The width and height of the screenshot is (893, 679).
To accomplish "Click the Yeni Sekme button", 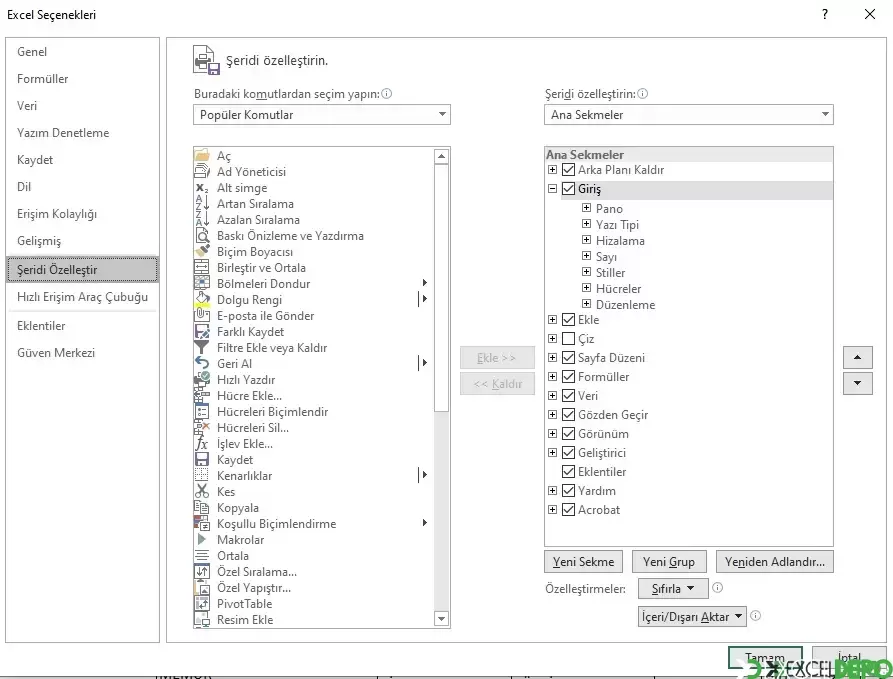I will tap(583, 562).
